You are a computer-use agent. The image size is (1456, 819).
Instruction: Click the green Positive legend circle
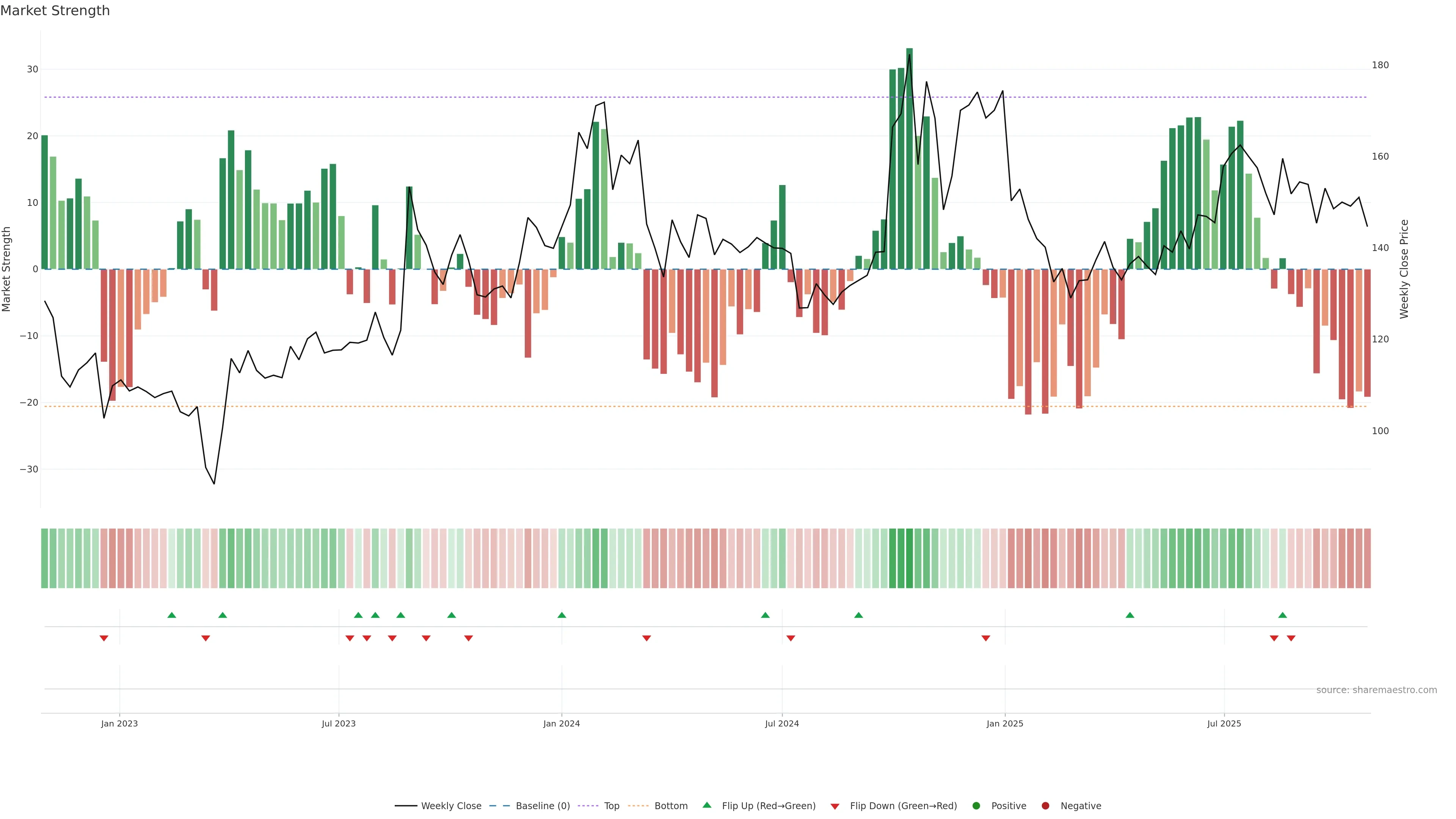(976, 806)
